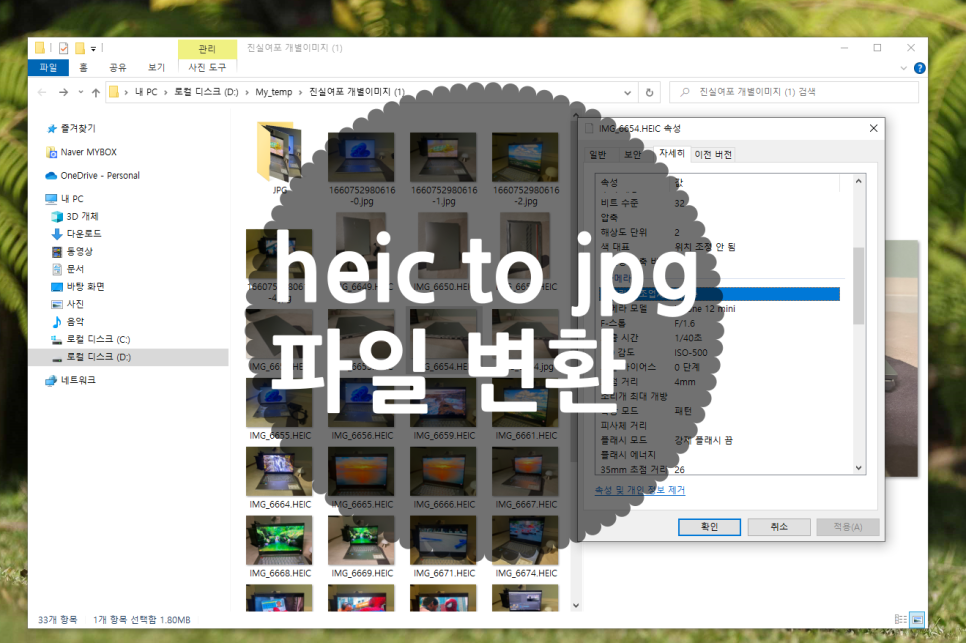The width and height of the screenshot is (966, 643).
Task: Select the 자세히 tab in properties dialog
Action: pyautogui.click(x=672, y=153)
